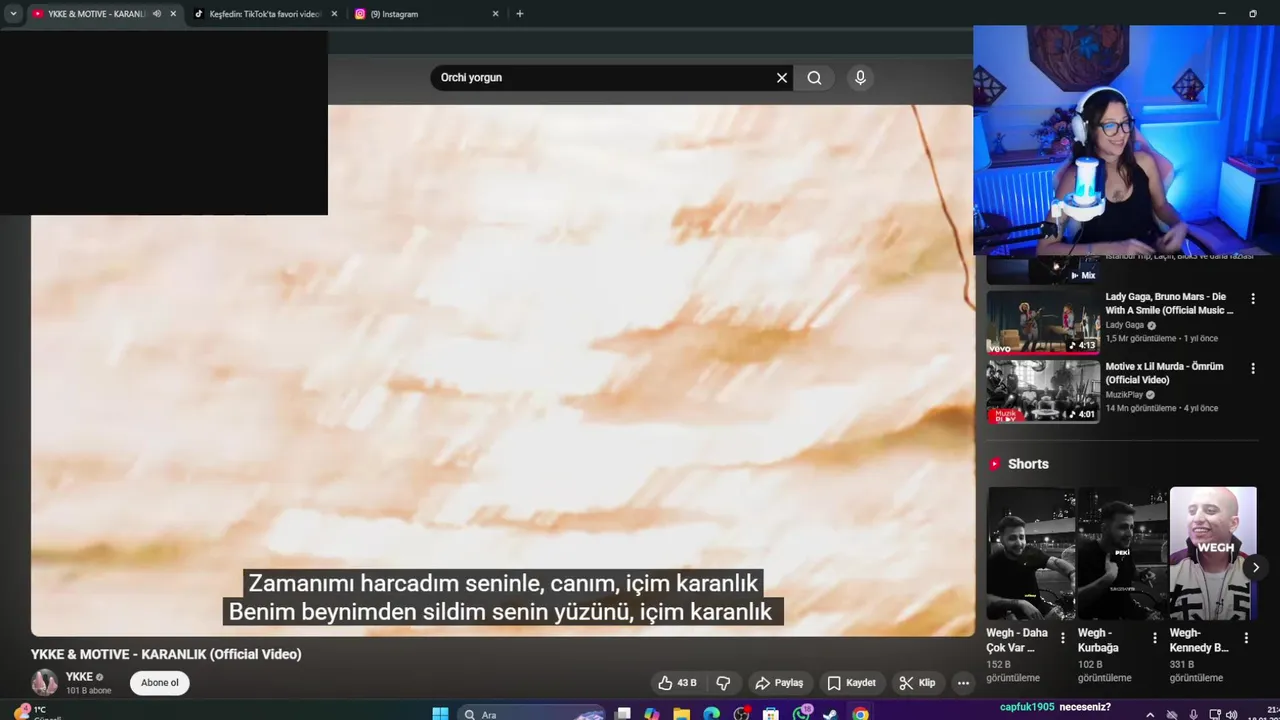Like the KARANLIK video

pos(677,683)
